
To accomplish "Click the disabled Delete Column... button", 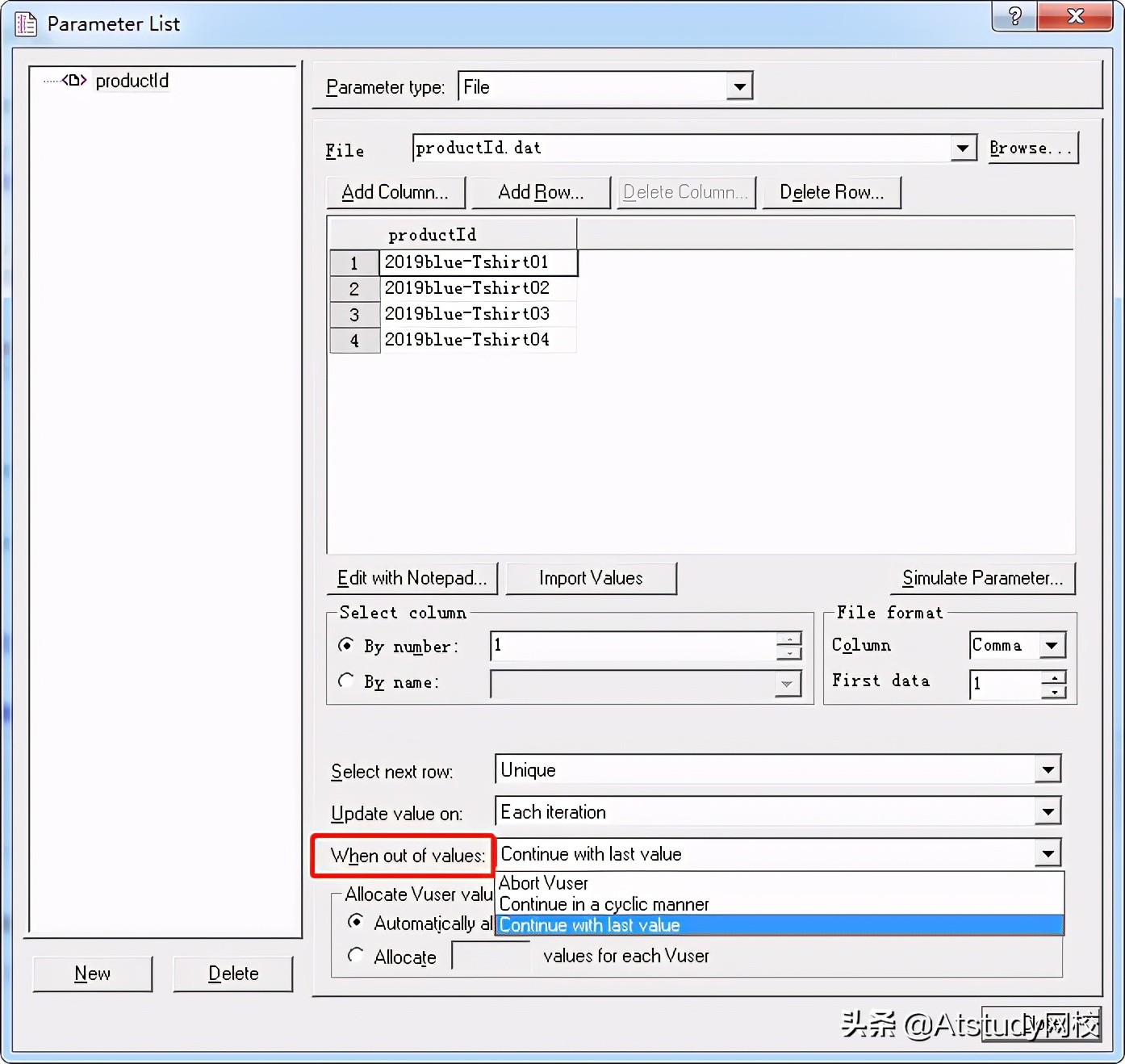I will click(686, 192).
